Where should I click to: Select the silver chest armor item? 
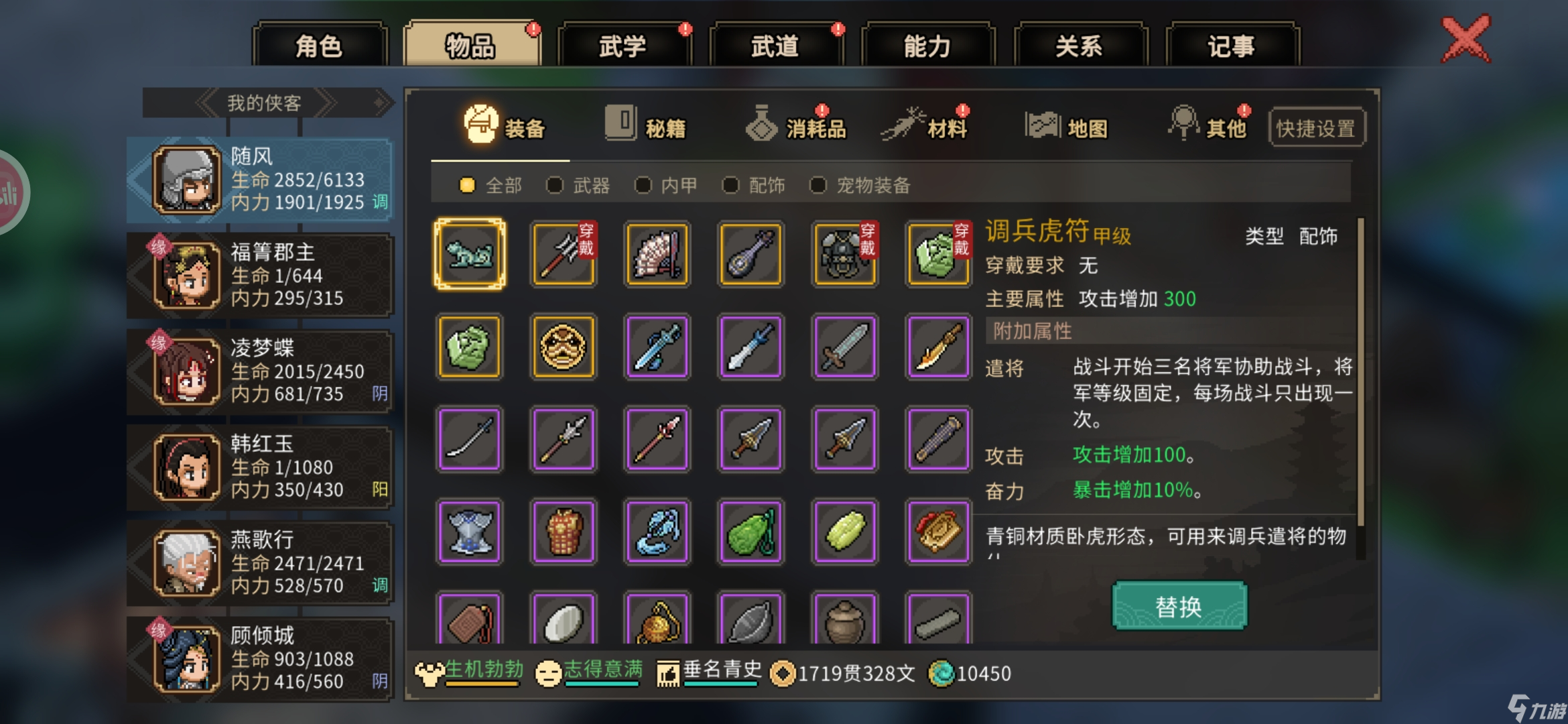pos(470,532)
